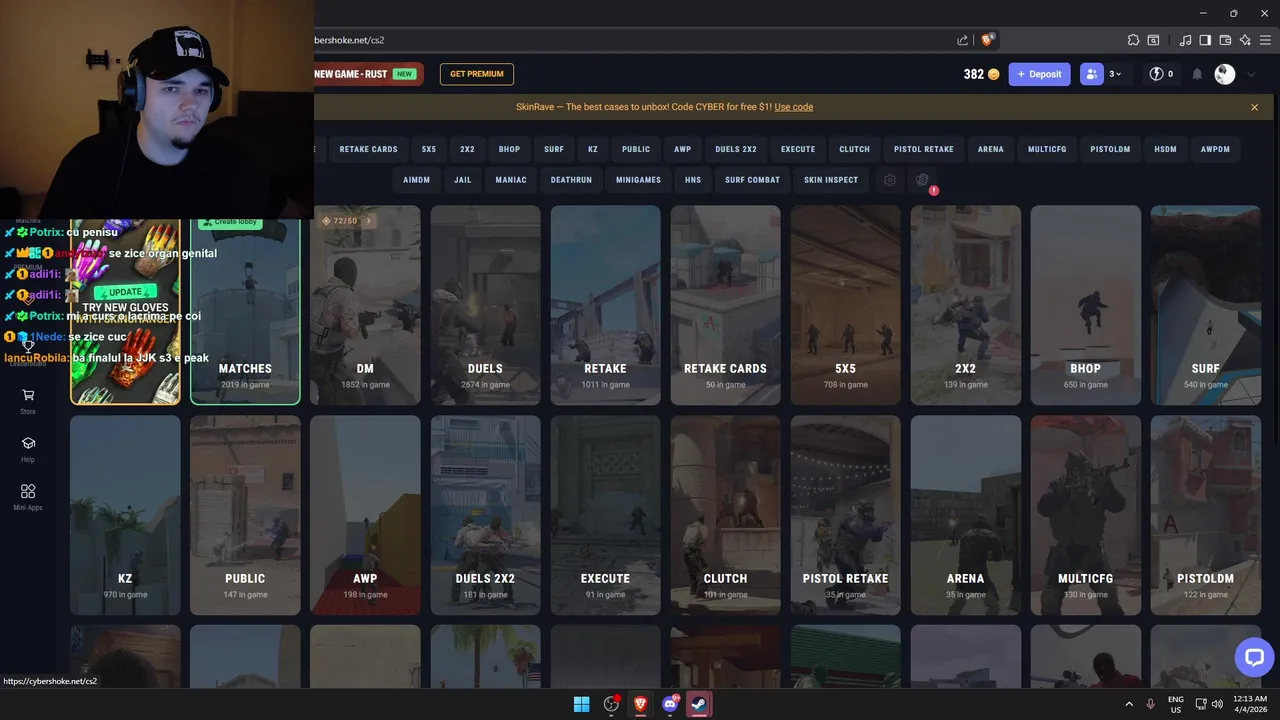Click the notifications bell icon
Screen dimensions: 1280x720
click(1197, 74)
